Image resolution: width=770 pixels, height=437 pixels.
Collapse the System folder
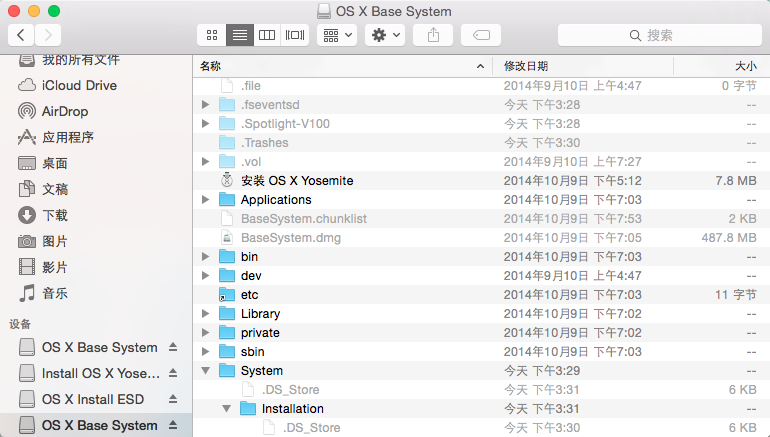pyautogui.click(x=206, y=371)
